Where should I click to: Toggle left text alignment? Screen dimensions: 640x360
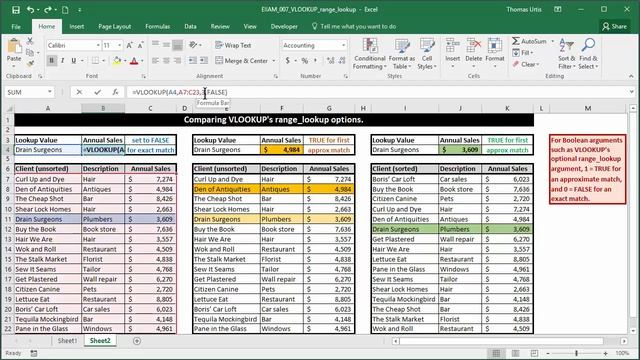pyautogui.click(x=156, y=60)
